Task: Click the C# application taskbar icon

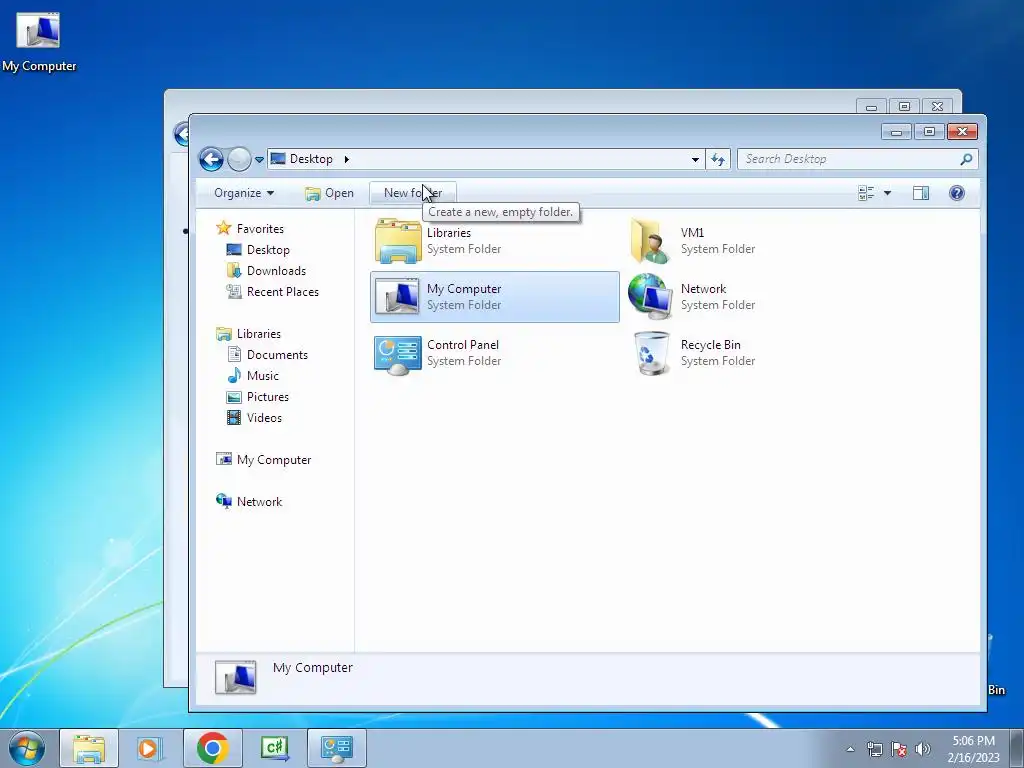Action: pyautogui.click(x=274, y=748)
